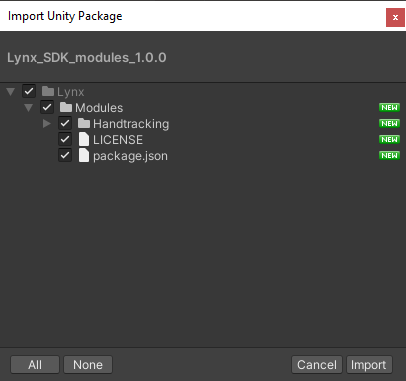Collapse the Modules folder arrow
Viewport: 406px width, 381px height.
pyautogui.click(x=29, y=107)
